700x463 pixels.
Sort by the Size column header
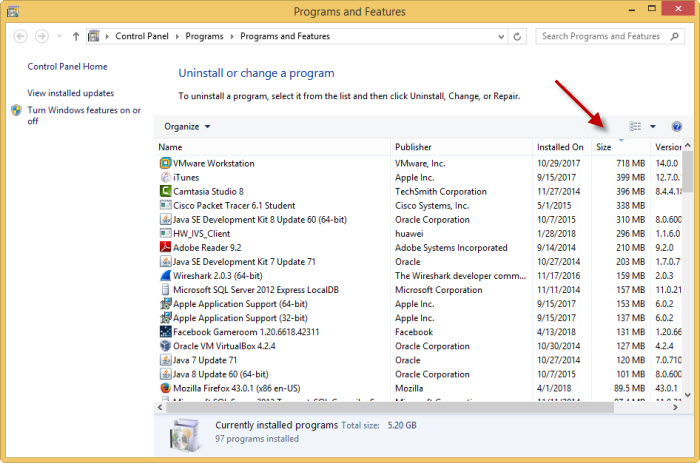point(621,147)
